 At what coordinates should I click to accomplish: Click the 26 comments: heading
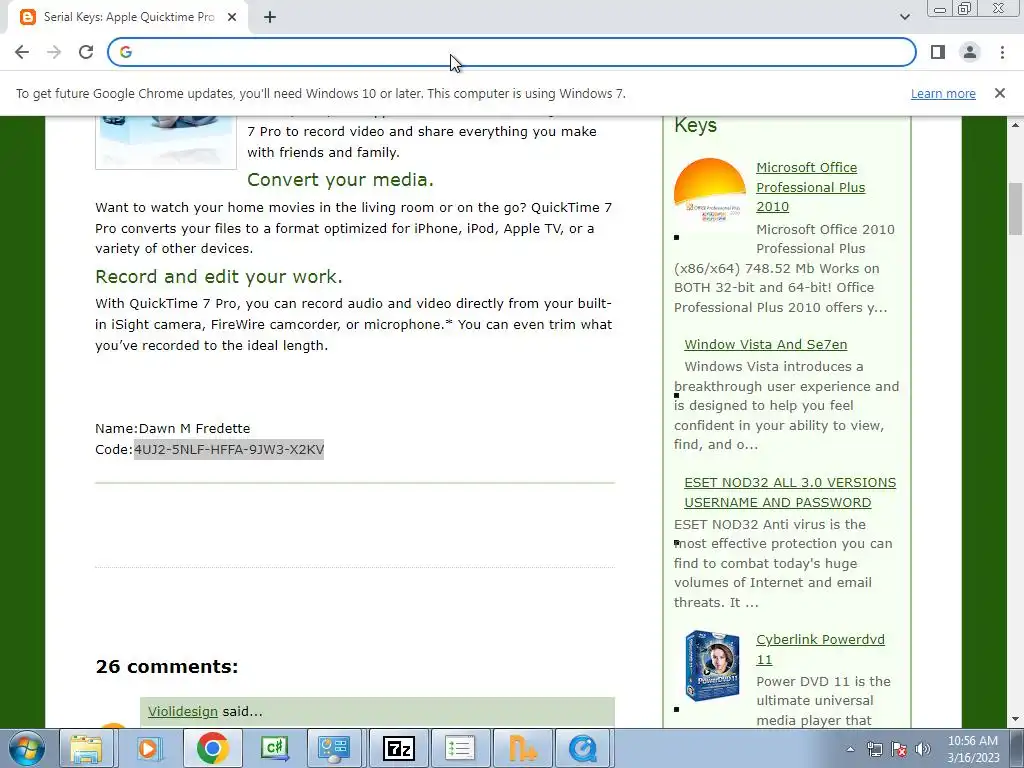pyautogui.click(x=167, y=666)
